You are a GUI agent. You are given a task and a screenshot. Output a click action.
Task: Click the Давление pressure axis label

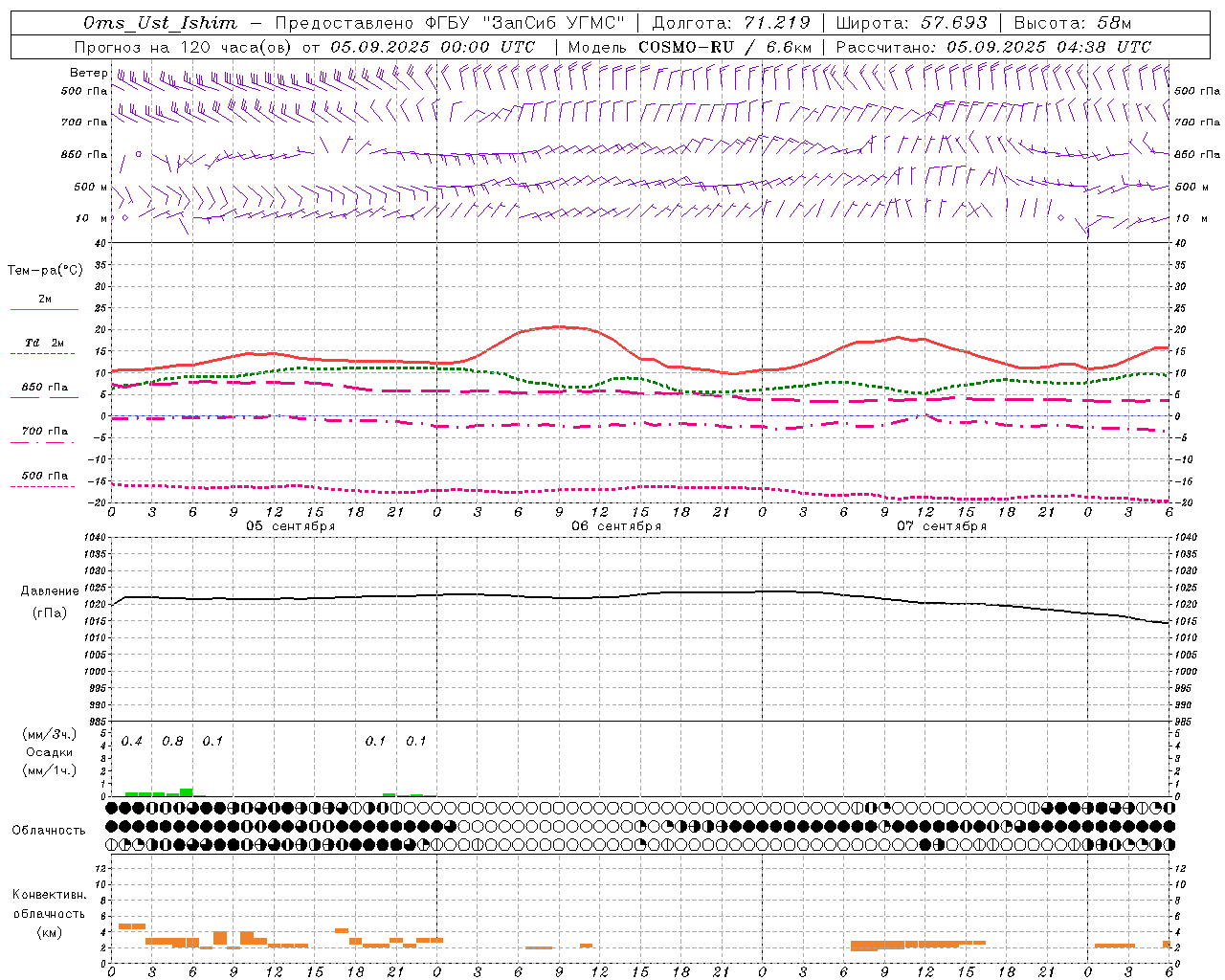pyautogui.click(x=50, y=591)
